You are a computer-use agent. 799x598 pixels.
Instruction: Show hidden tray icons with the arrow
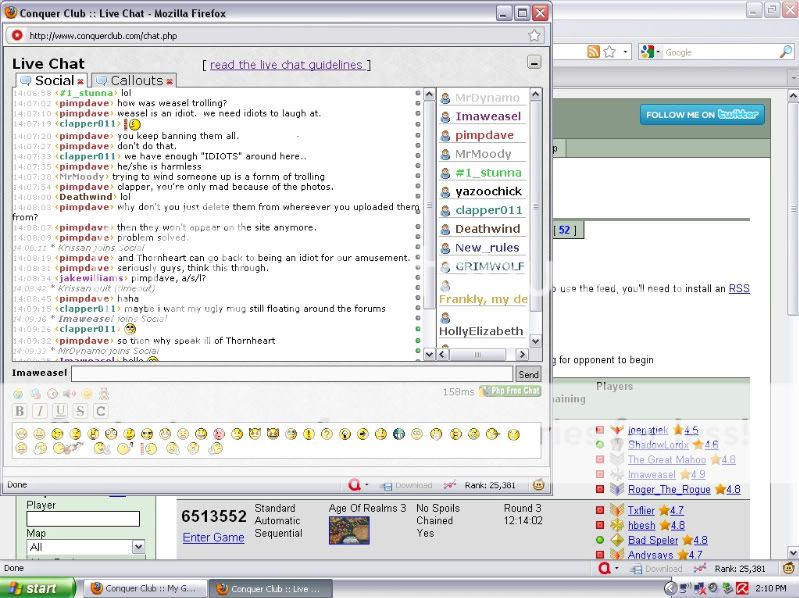671,588
